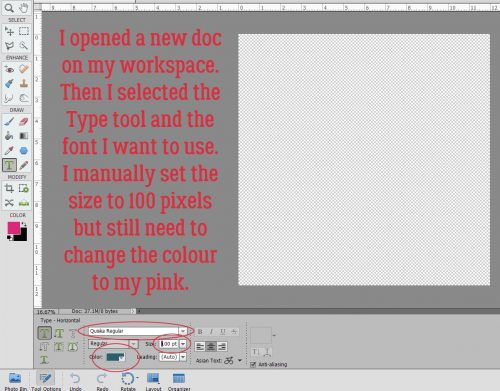Select the Eraser tool
This screenshot has height=391, width=500.
click(x=24, y=121)
